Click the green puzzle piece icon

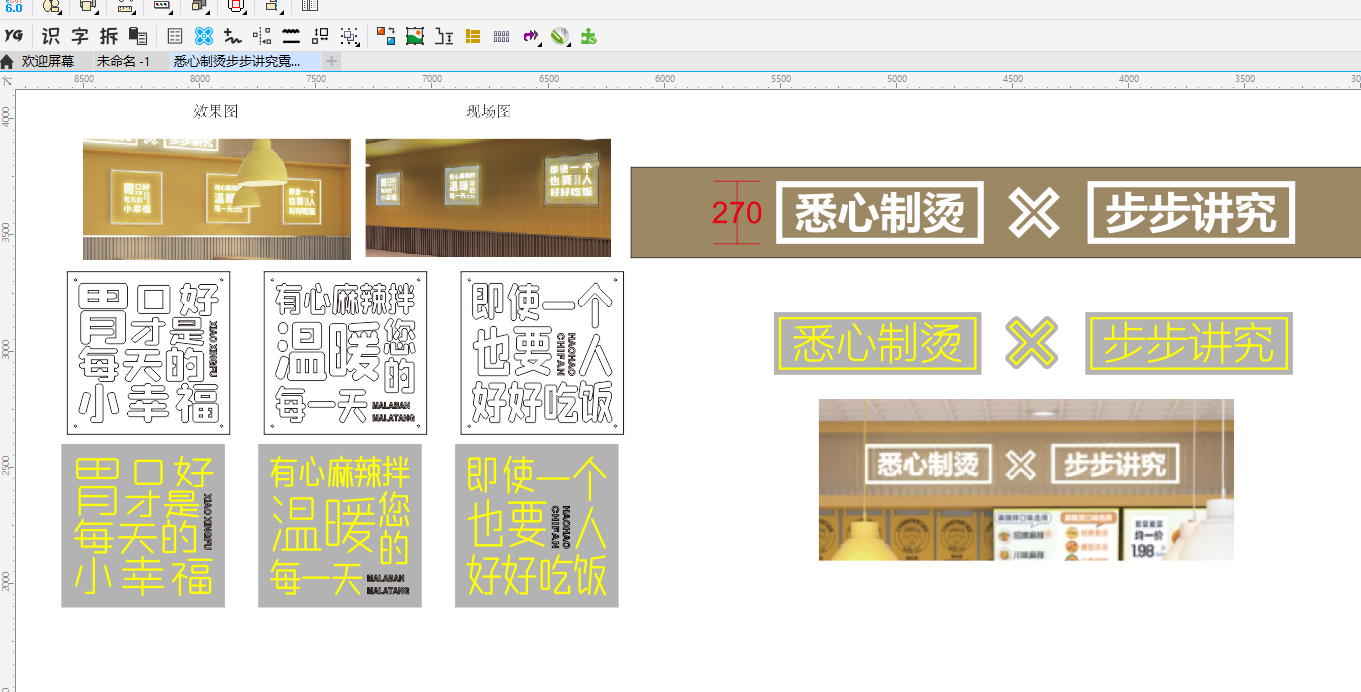589,36
